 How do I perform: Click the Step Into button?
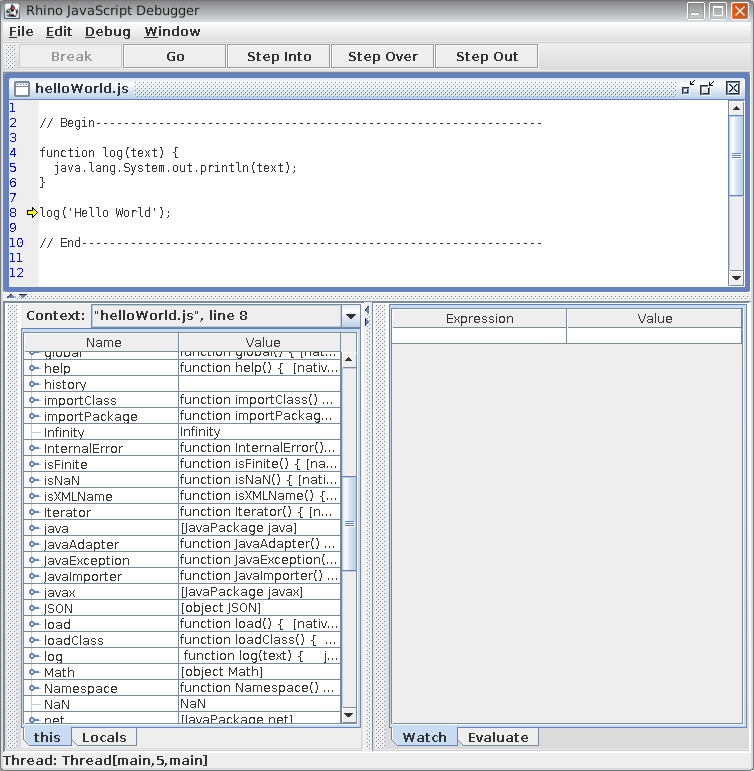pos(279,56)
